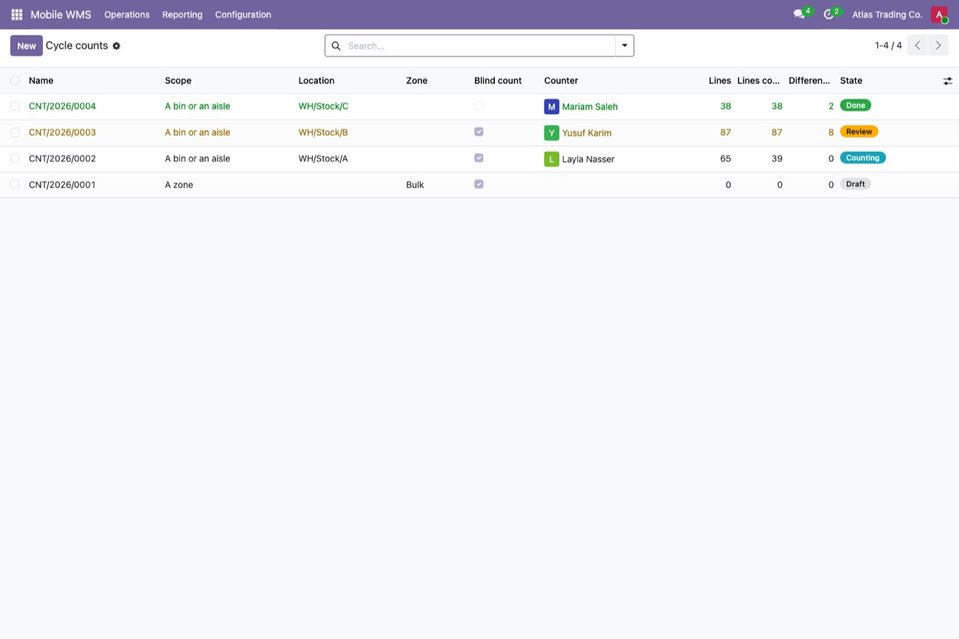
Task: Click the Done state badge
Action: pyautogui.click(x=855, y=105)
